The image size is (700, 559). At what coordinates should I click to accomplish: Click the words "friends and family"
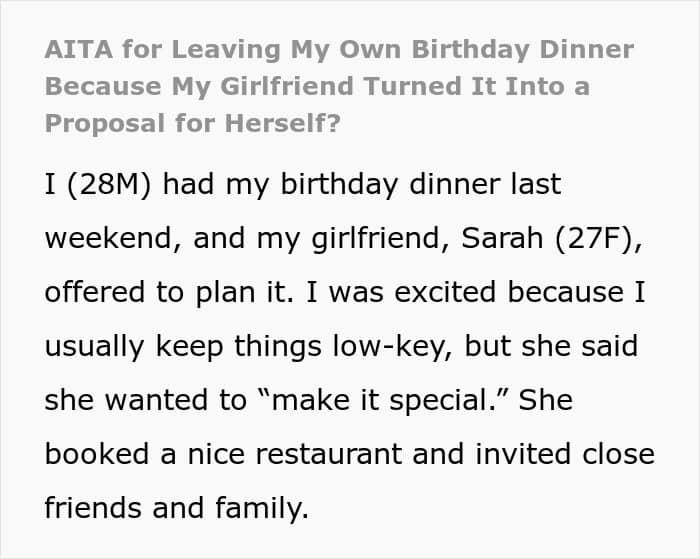click(x=175, y=509)
